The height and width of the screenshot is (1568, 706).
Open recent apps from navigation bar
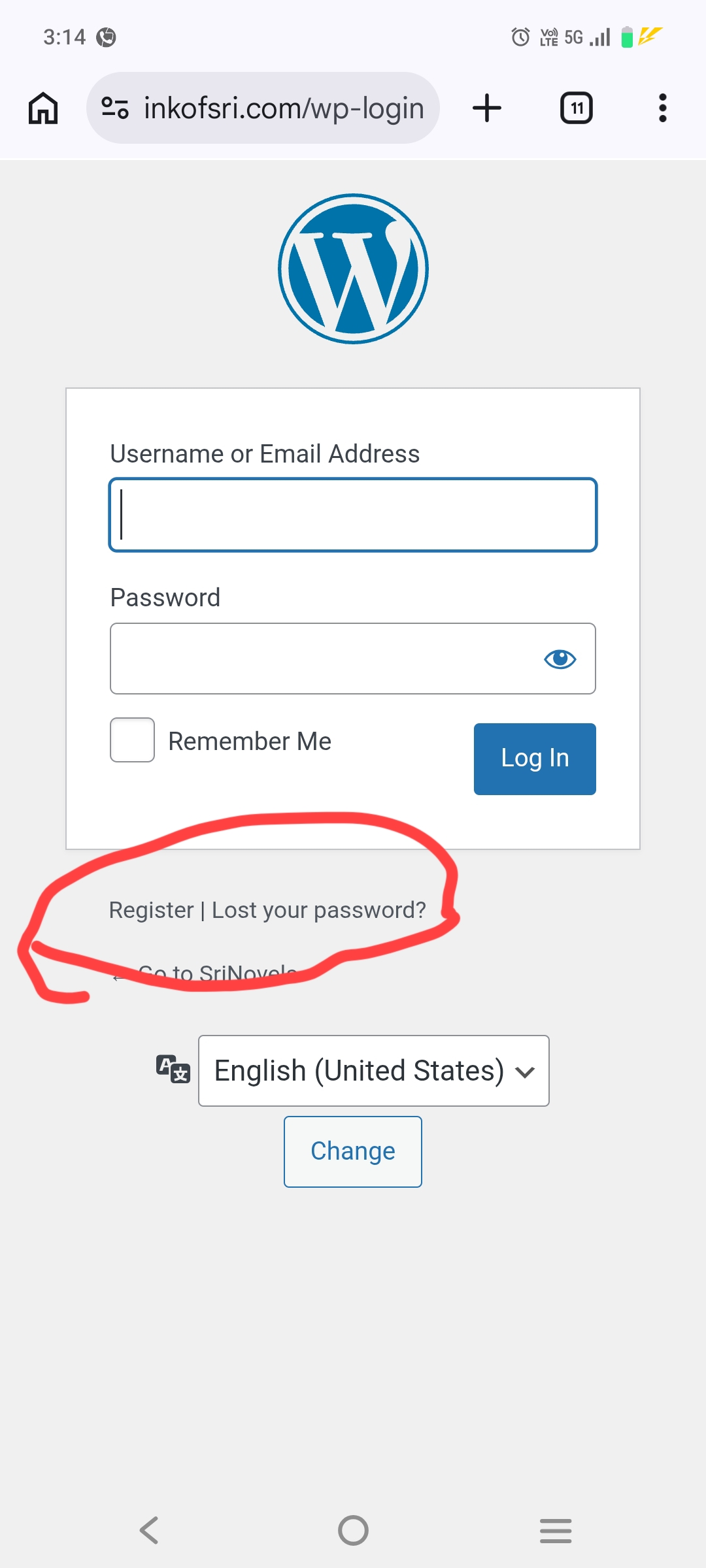556,1530
